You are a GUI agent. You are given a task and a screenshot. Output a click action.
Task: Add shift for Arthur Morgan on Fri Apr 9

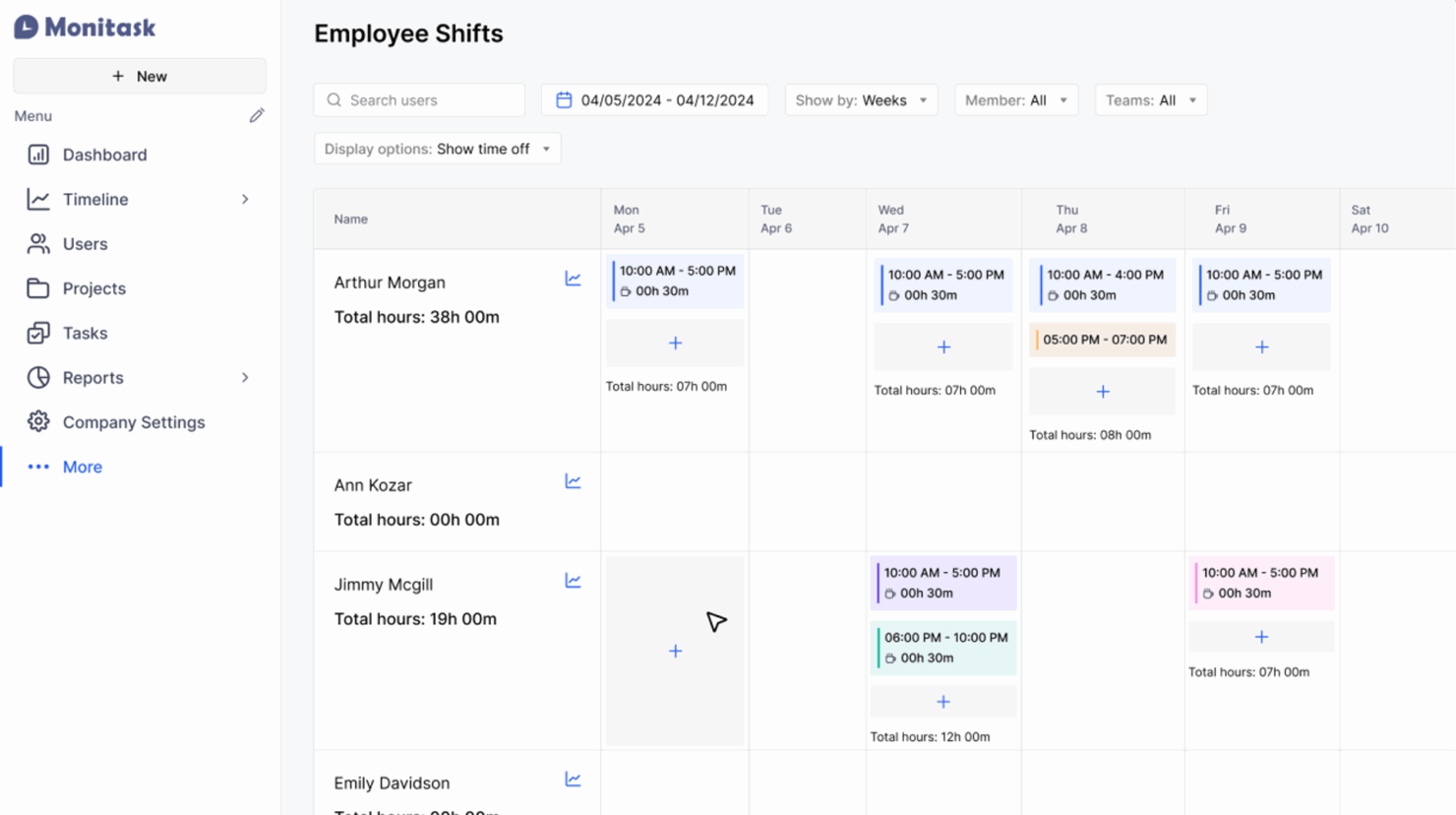1261,346
